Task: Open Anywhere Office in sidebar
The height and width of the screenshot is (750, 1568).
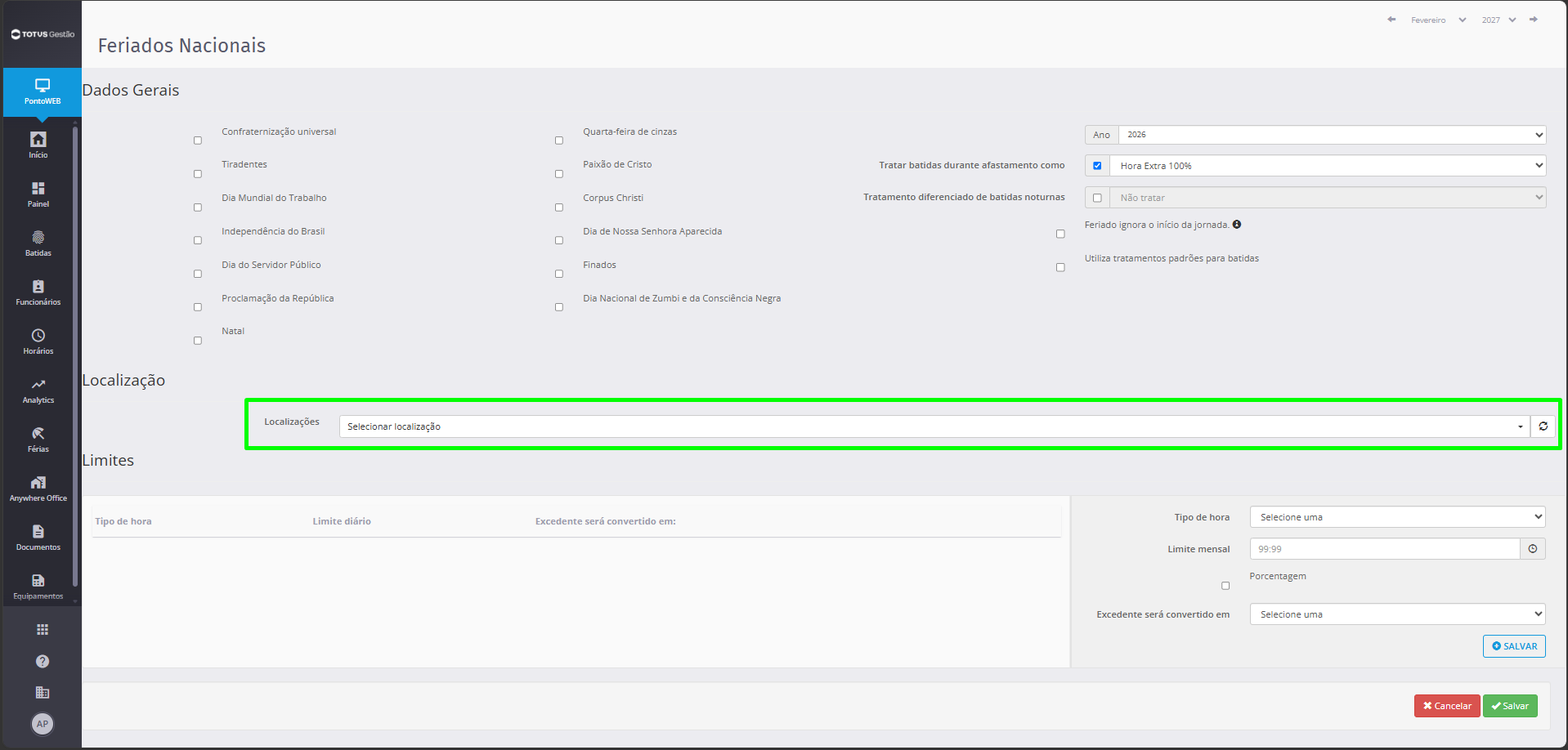Action: click(x=38, y=488)
